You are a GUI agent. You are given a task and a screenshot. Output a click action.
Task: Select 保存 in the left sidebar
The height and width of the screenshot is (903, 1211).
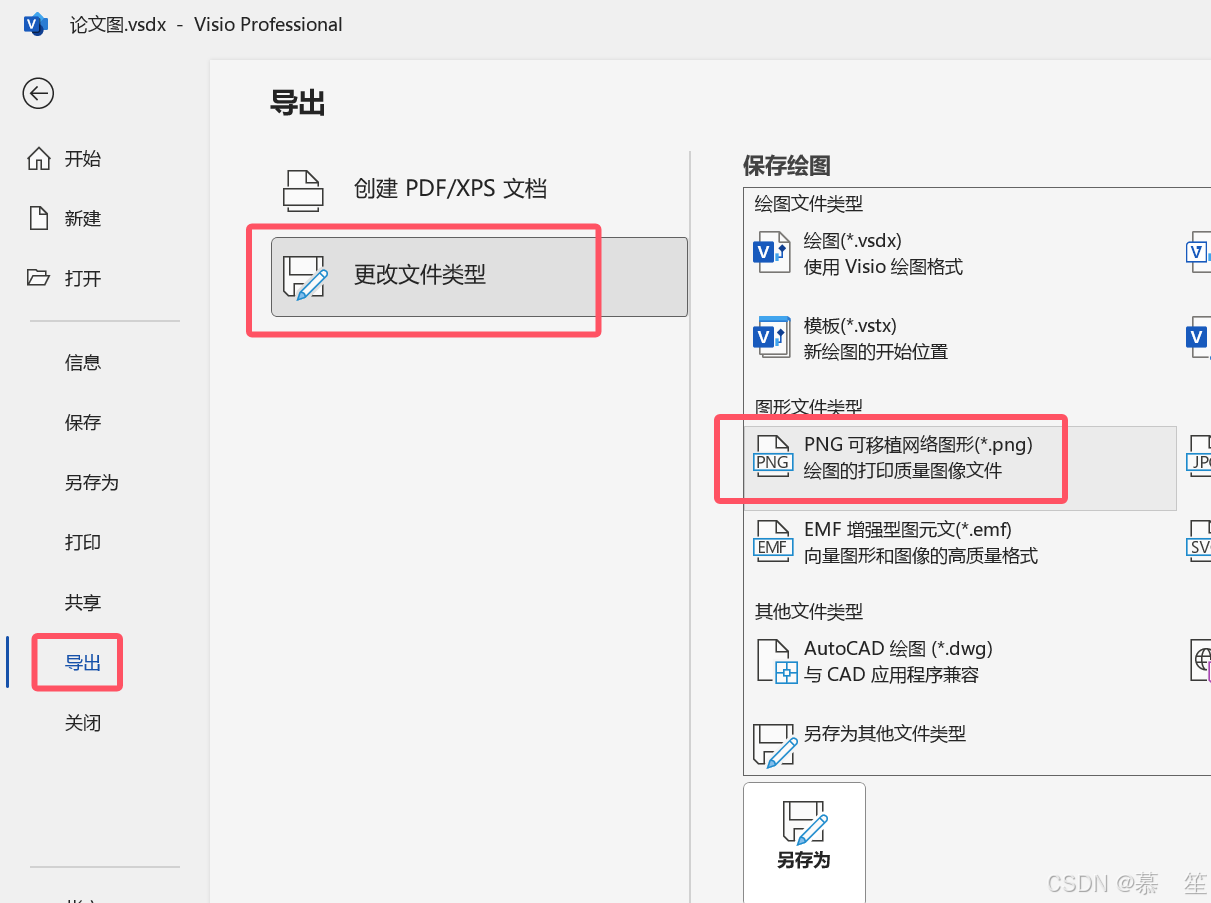(x=83, y=422)
